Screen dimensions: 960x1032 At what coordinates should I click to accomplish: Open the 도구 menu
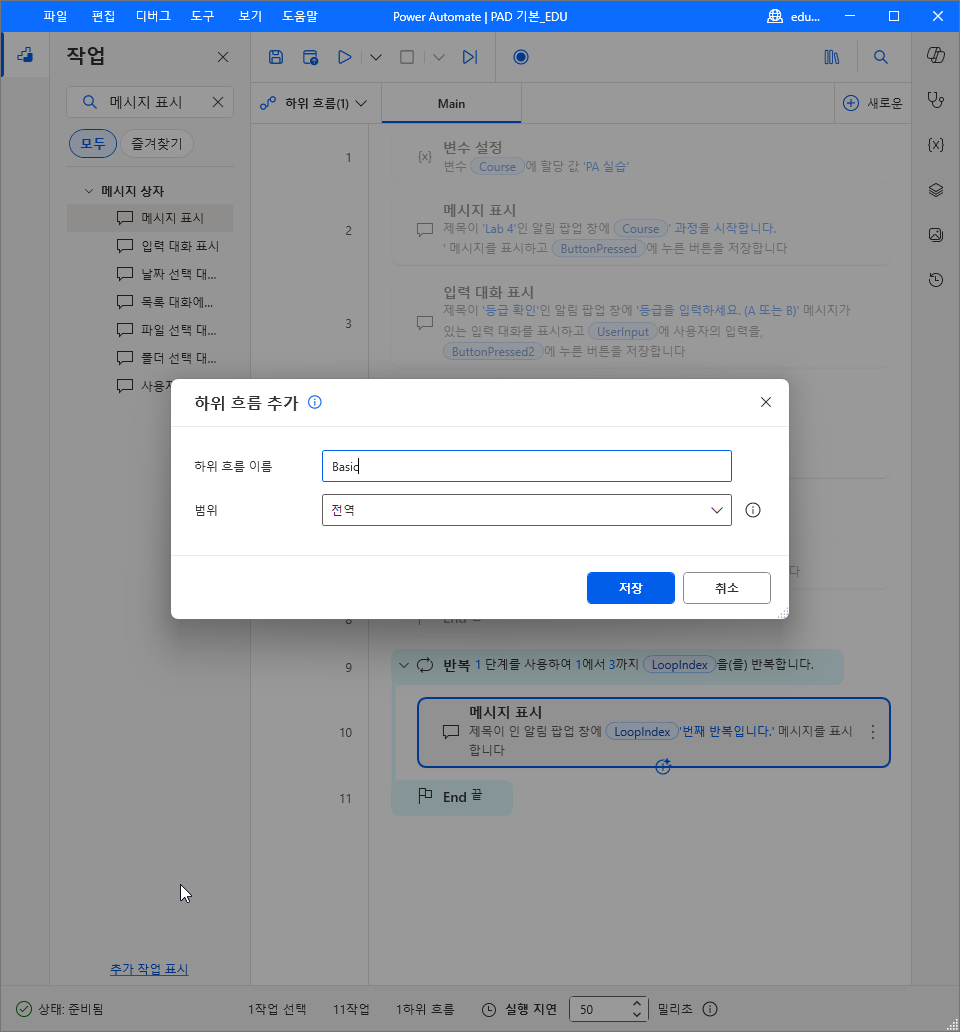tap(203, 16)
